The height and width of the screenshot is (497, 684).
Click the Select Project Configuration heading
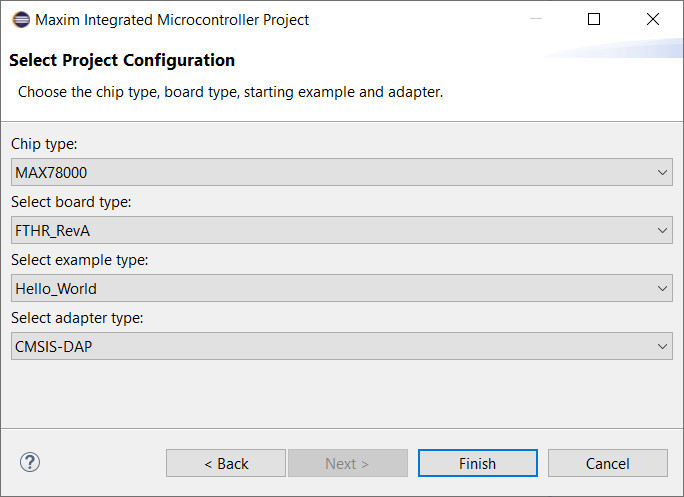(x=122, y=60)
